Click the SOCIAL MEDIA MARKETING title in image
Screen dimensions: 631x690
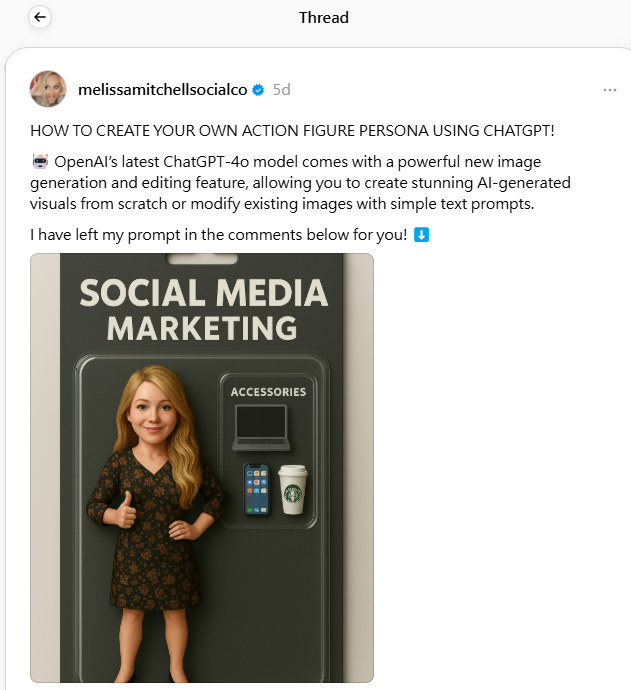click(x=203, y=310)
